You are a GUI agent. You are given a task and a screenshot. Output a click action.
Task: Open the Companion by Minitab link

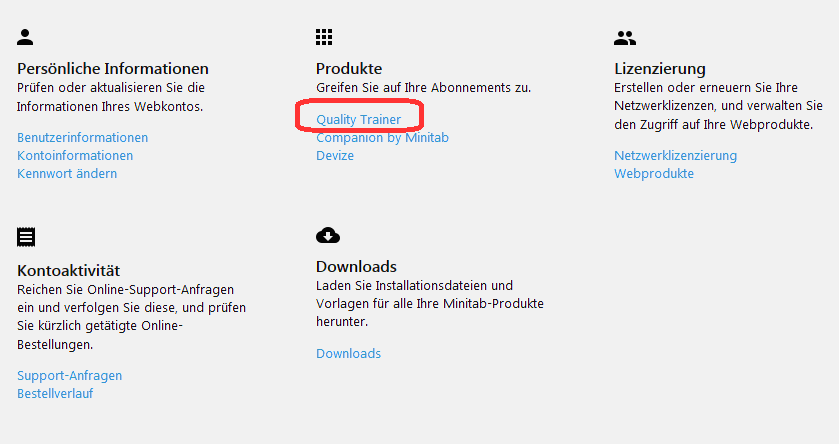tap(382, 137)
